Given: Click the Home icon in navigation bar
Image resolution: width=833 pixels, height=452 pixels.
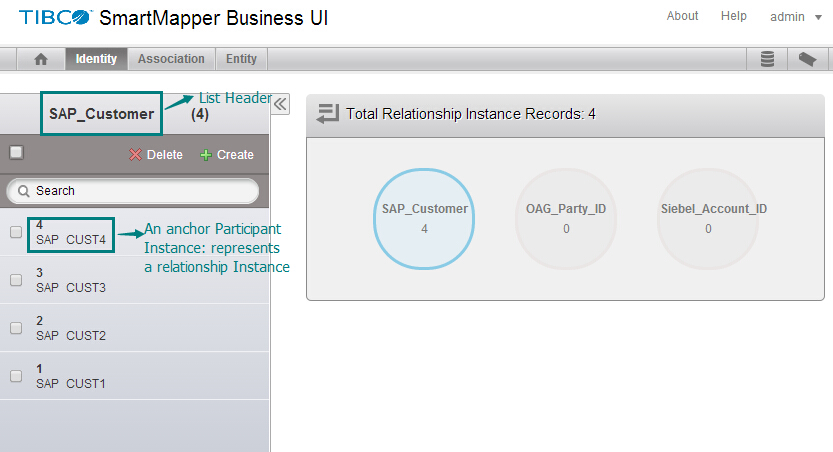Looking at the screenshot, I should click(41, 60).
